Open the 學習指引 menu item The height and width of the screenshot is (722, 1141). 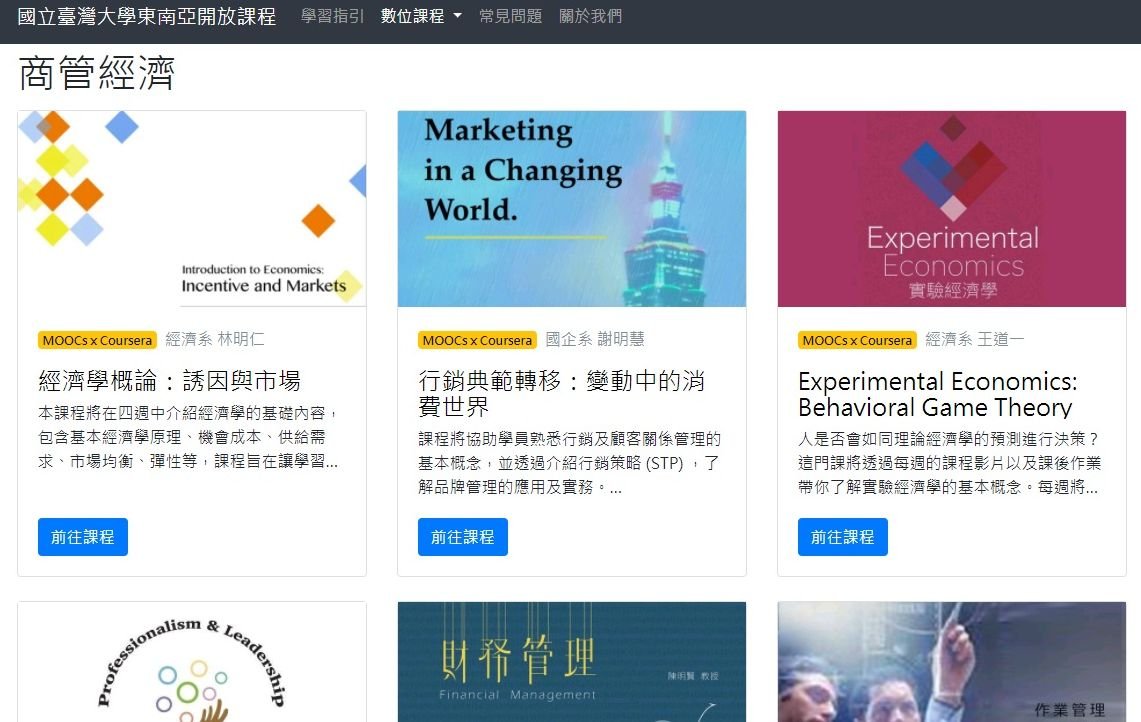[x=333, y=16]
